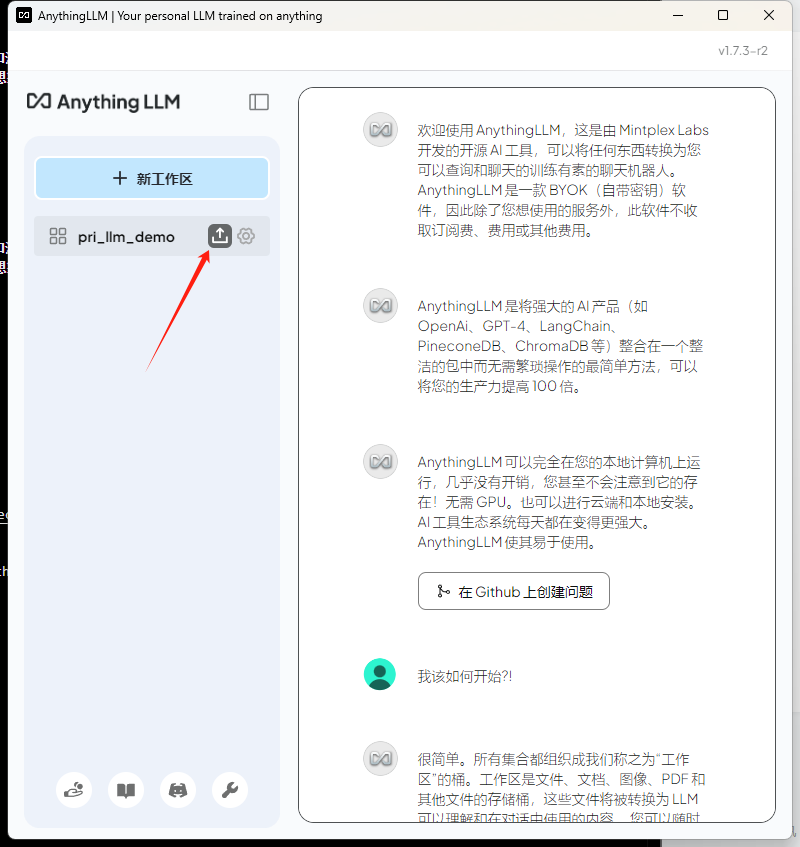800x847 pixels.
Task: Click the upload documents icon for pri_llm_demo
Action: tap(220, 236)
